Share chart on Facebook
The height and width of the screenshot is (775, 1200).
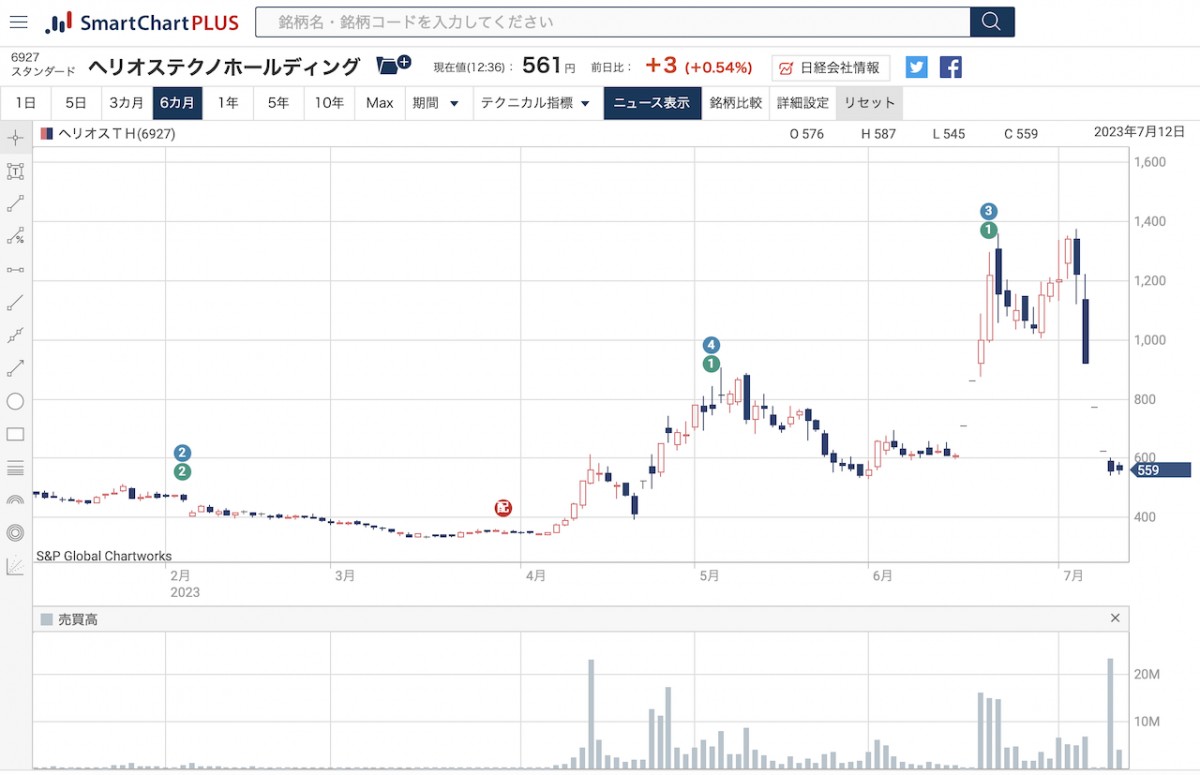tap(951, 67)
